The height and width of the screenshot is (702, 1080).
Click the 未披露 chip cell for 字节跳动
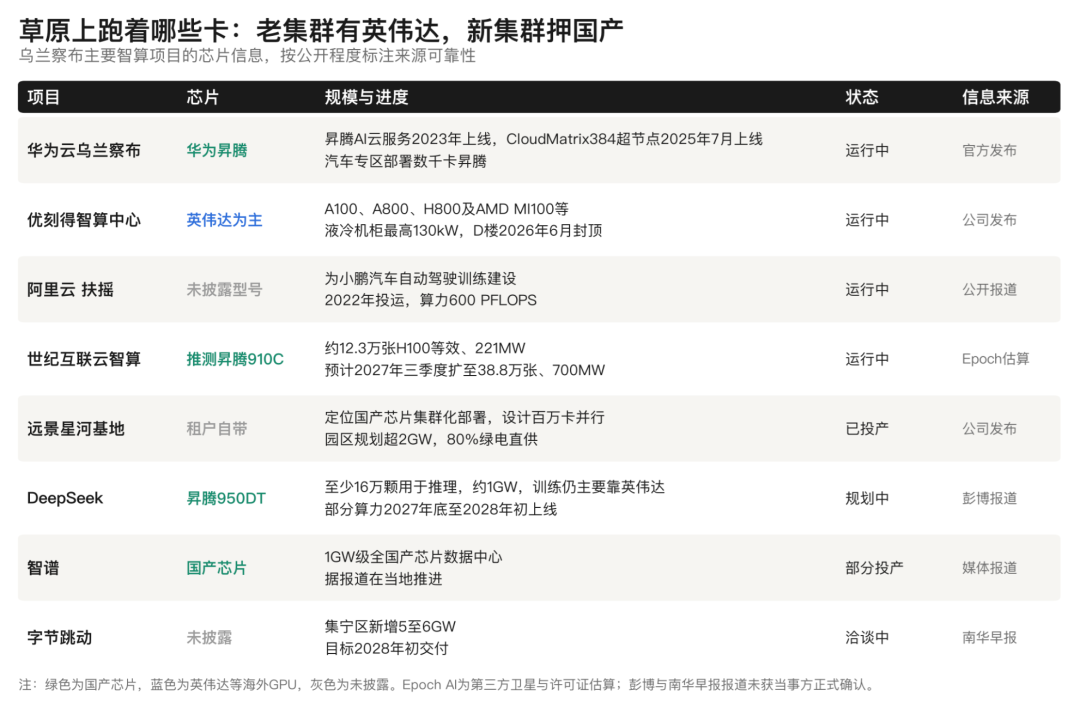[209, 637]
